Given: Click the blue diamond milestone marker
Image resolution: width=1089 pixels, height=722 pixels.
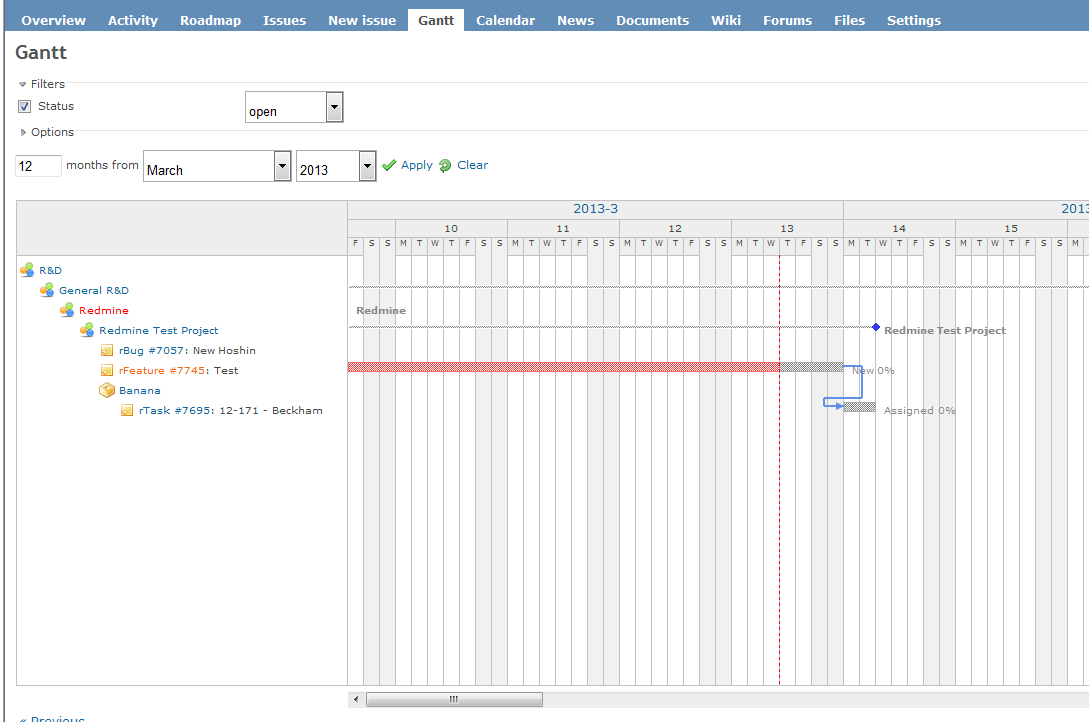Looking at the screenshot, I should pyautogui.click(x=876, y=327).
